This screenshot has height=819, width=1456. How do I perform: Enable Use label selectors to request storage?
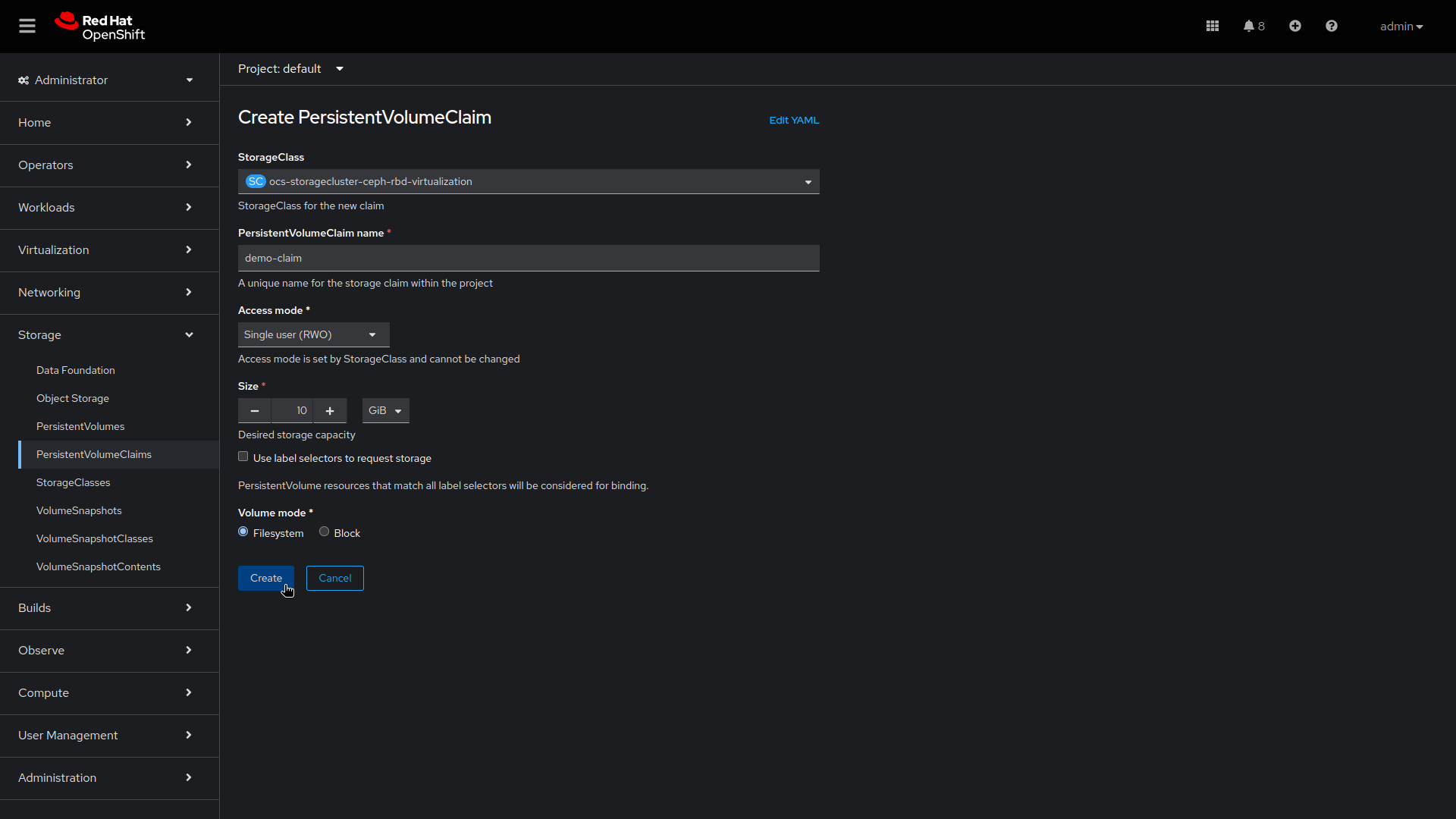click(x=243, y=456)
